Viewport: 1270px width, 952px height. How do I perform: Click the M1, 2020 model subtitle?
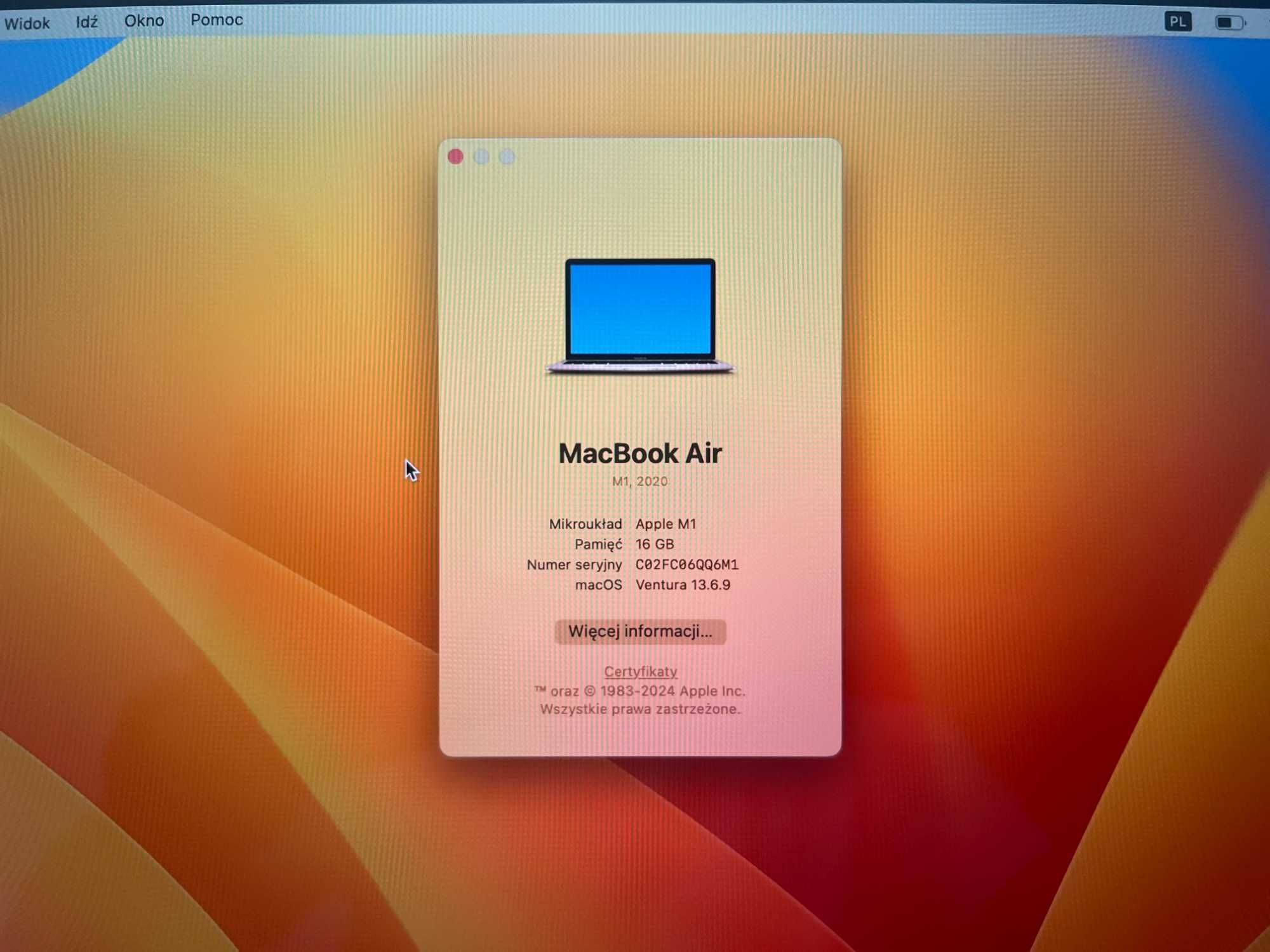(x=640, y=481)
